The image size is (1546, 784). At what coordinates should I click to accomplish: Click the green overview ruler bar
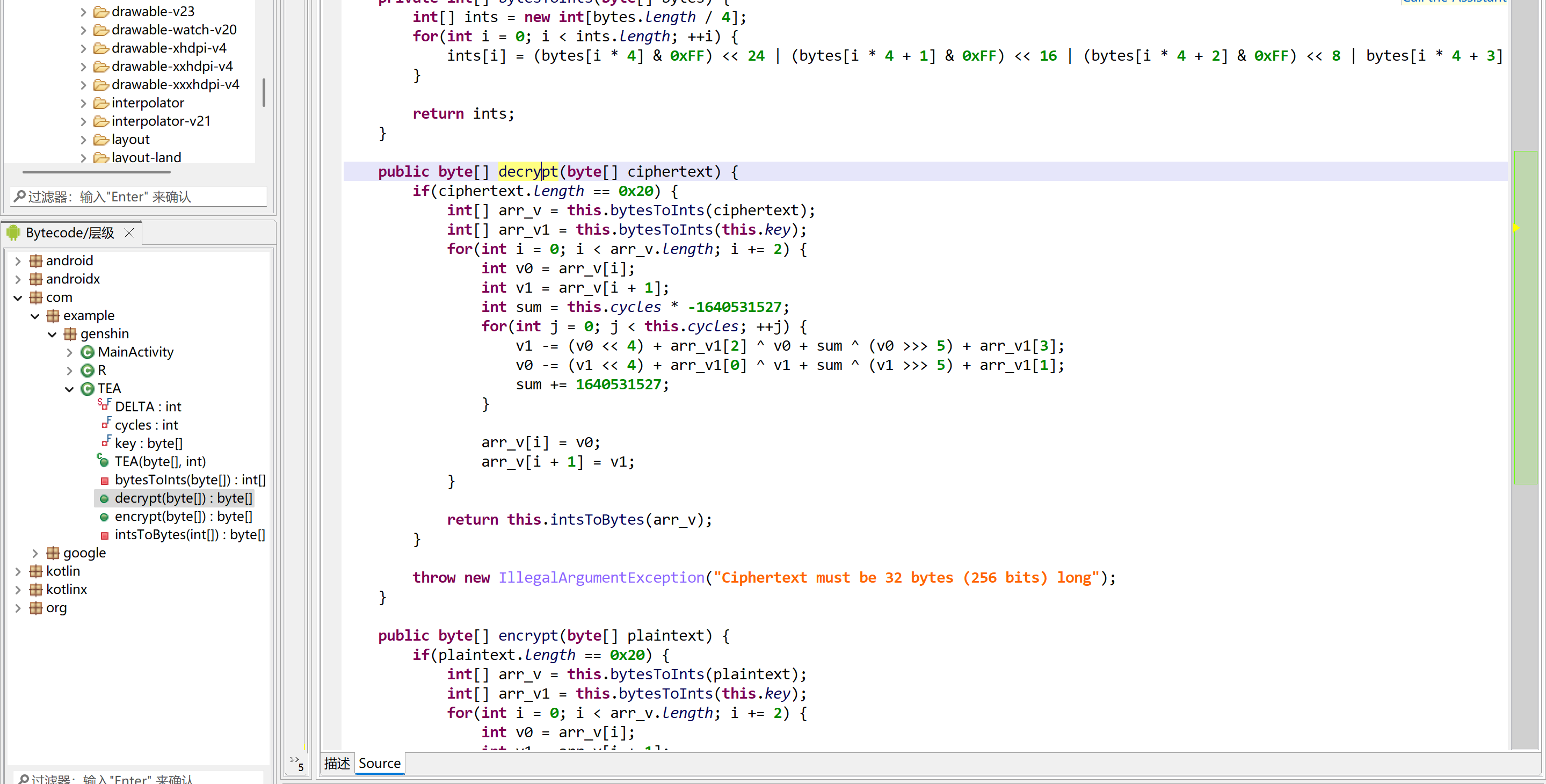[1526, 317]
